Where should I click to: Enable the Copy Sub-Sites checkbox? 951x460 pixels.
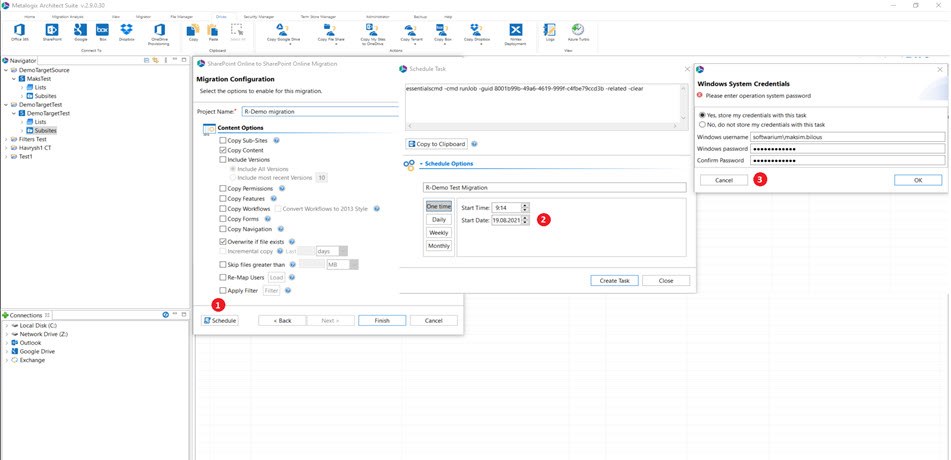click(x=223, y=140)
